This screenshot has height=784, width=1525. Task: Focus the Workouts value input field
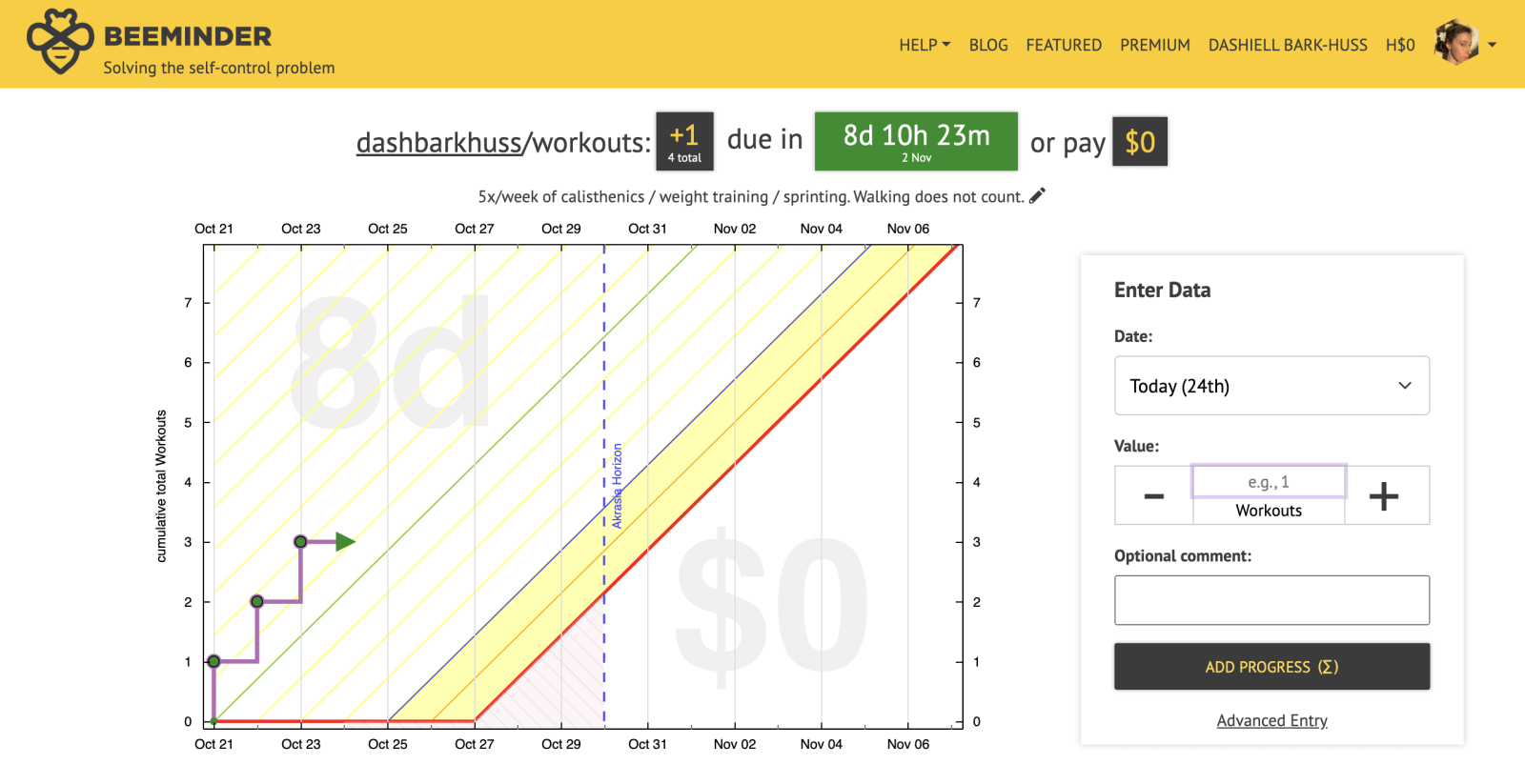pyautogui.click(x=1269, y=482)
